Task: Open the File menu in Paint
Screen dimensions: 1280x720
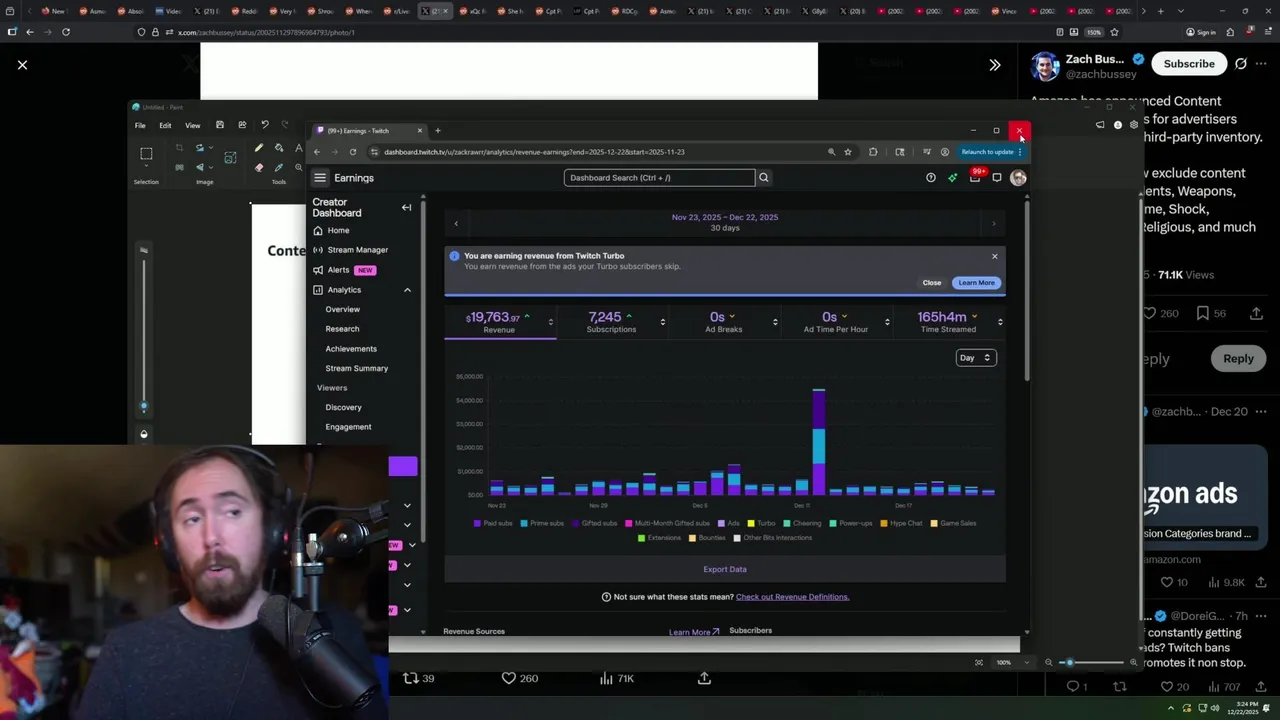Action: click(140, 125)
